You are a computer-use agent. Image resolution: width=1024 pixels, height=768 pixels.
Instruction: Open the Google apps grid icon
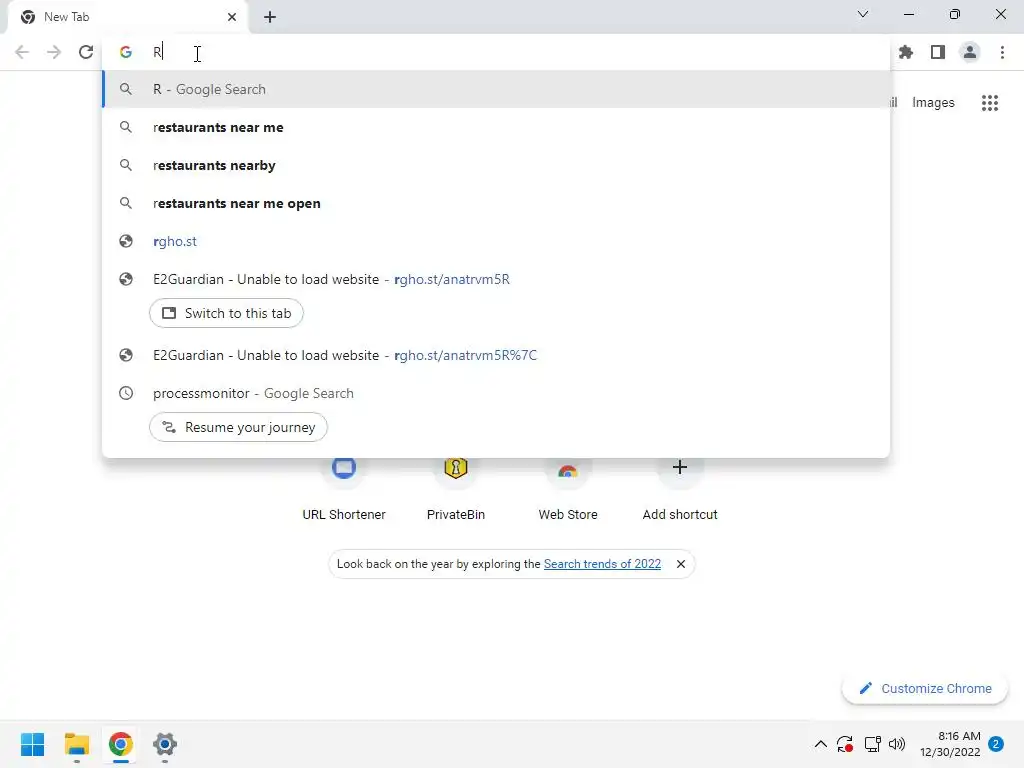[989, 103]
